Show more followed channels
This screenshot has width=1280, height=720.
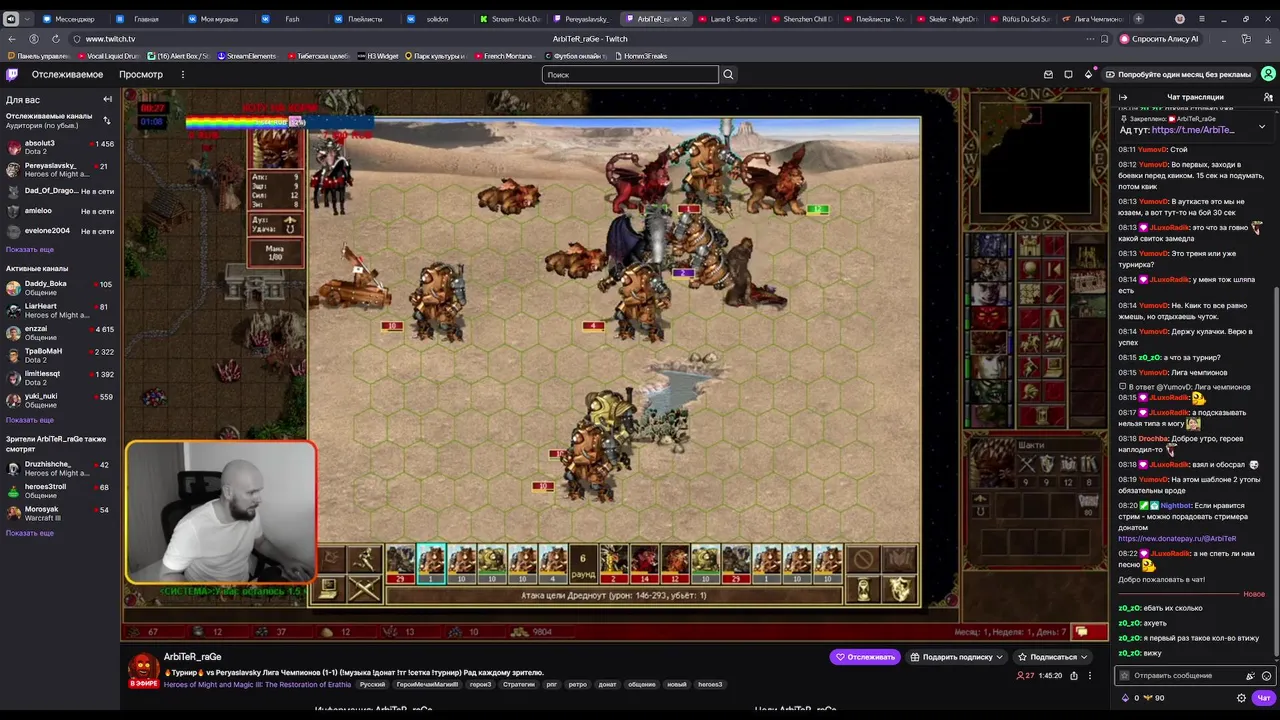[x=30, y=249]
